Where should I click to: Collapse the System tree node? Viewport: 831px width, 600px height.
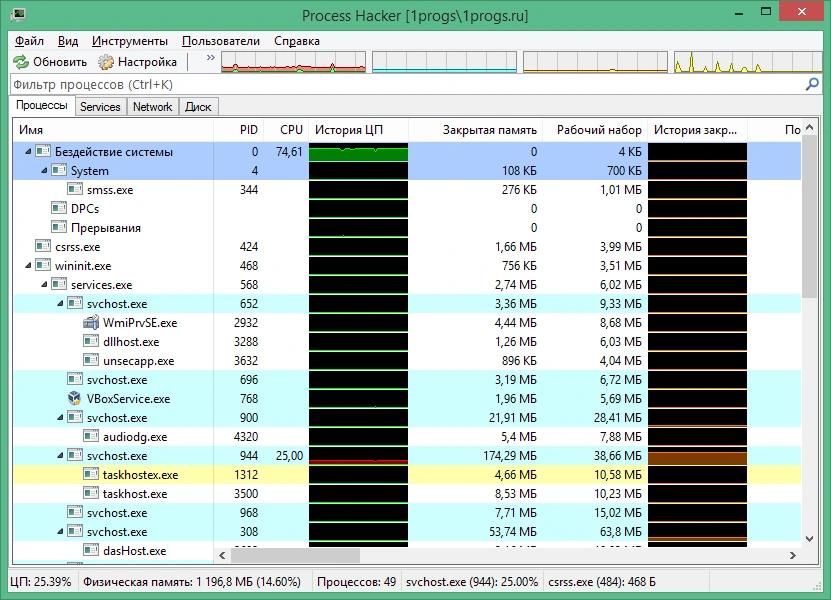pyautogui.click(x=44, y=171)
